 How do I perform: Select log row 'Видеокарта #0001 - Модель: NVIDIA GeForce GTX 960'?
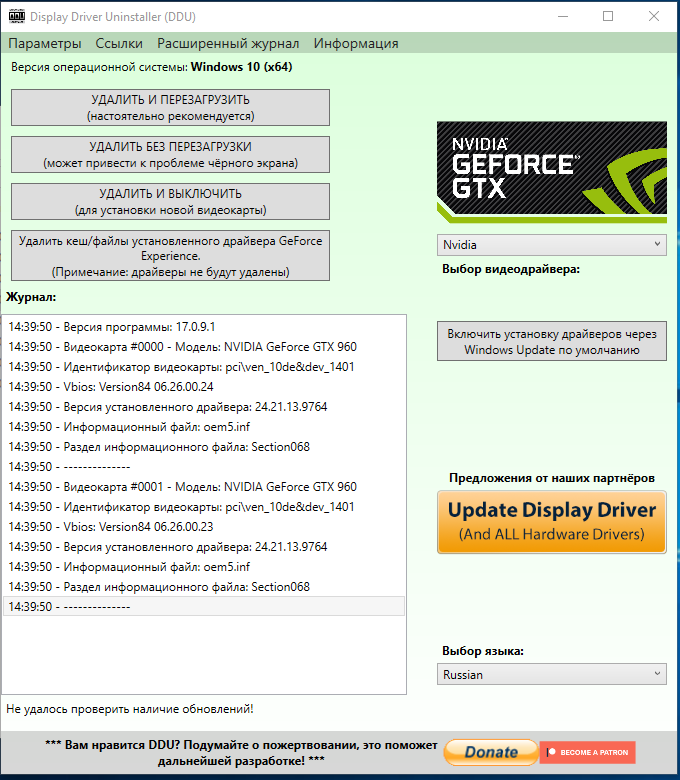click(204, 487)
